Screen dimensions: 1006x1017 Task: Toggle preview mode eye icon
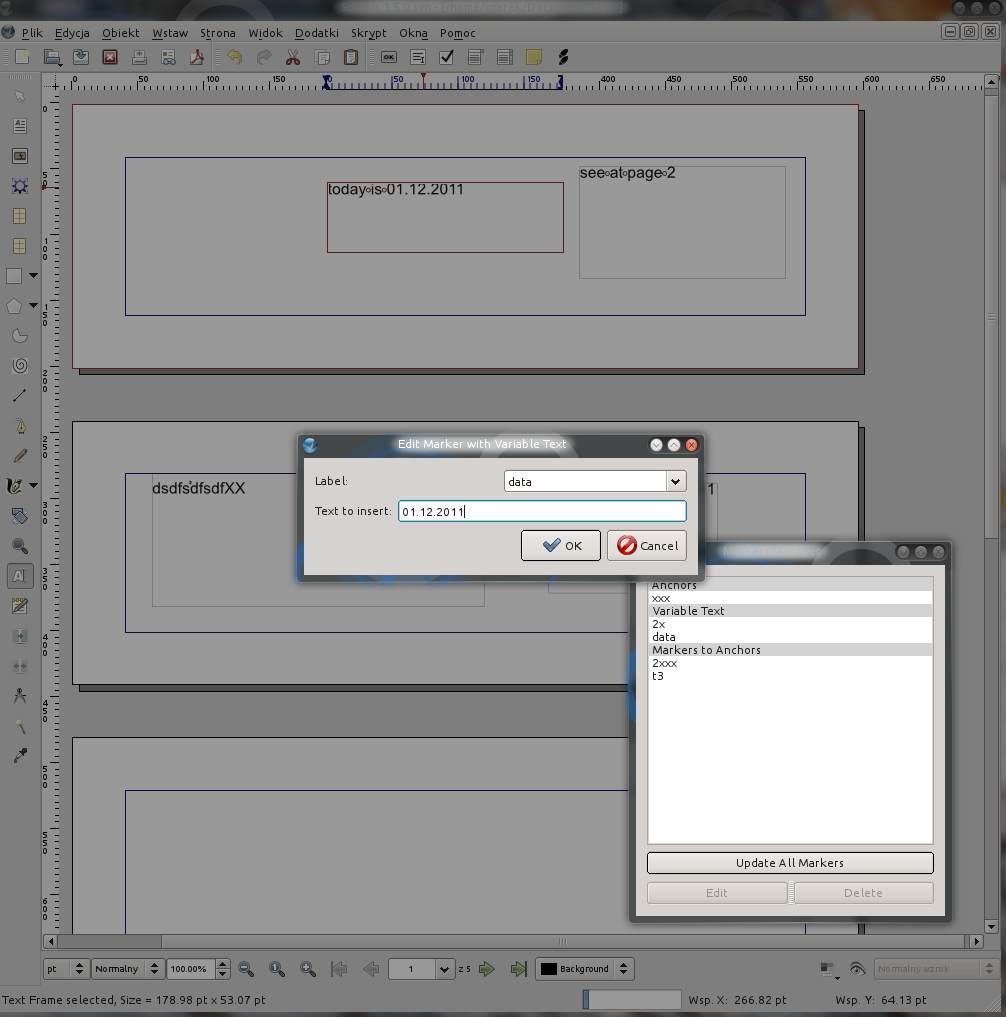coord(857,969)
